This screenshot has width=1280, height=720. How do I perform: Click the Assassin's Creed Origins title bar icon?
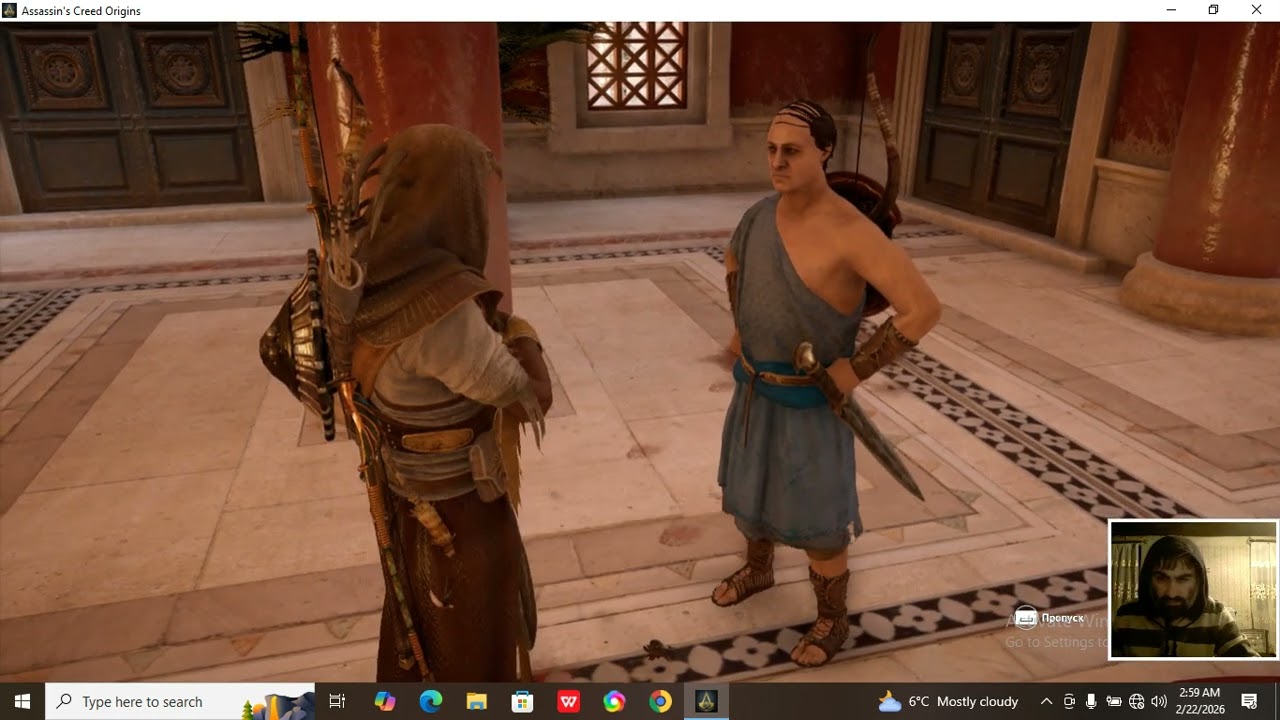tap(10, 10)
